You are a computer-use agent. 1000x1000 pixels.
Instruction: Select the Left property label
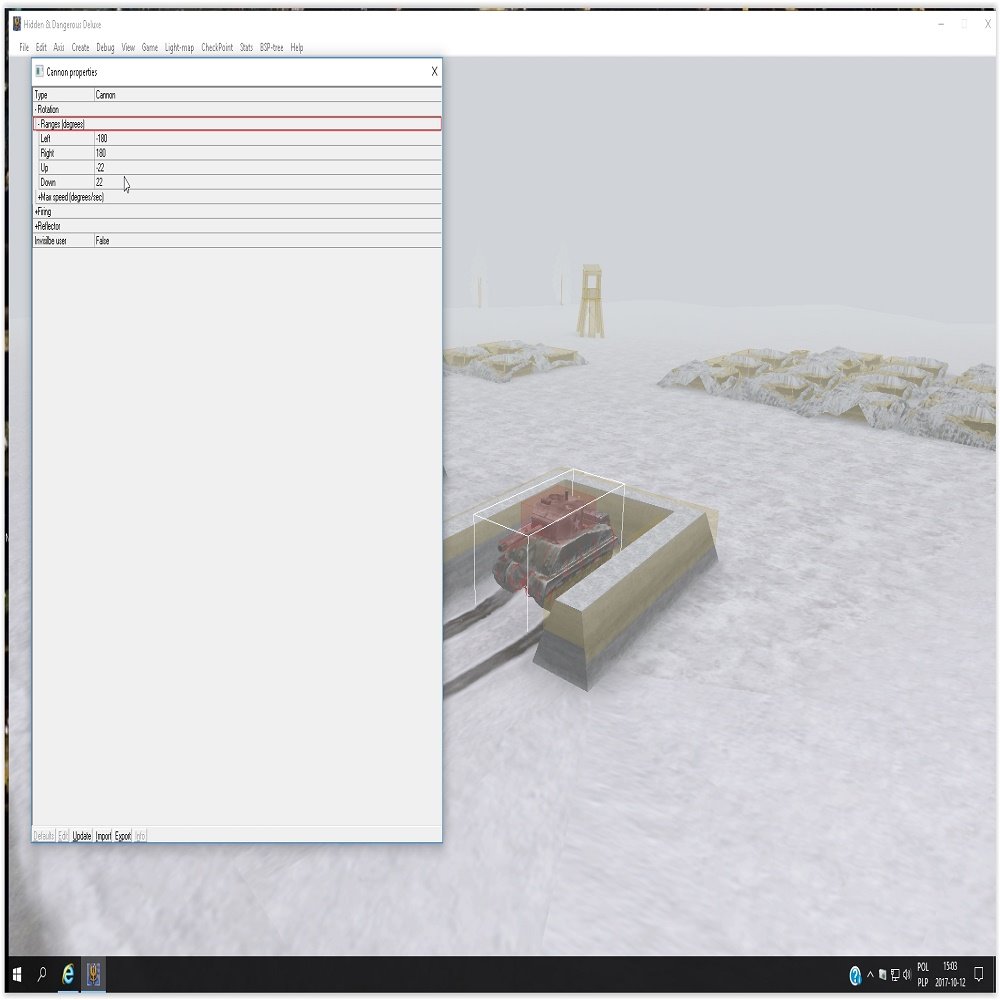(x=45, y=138)
